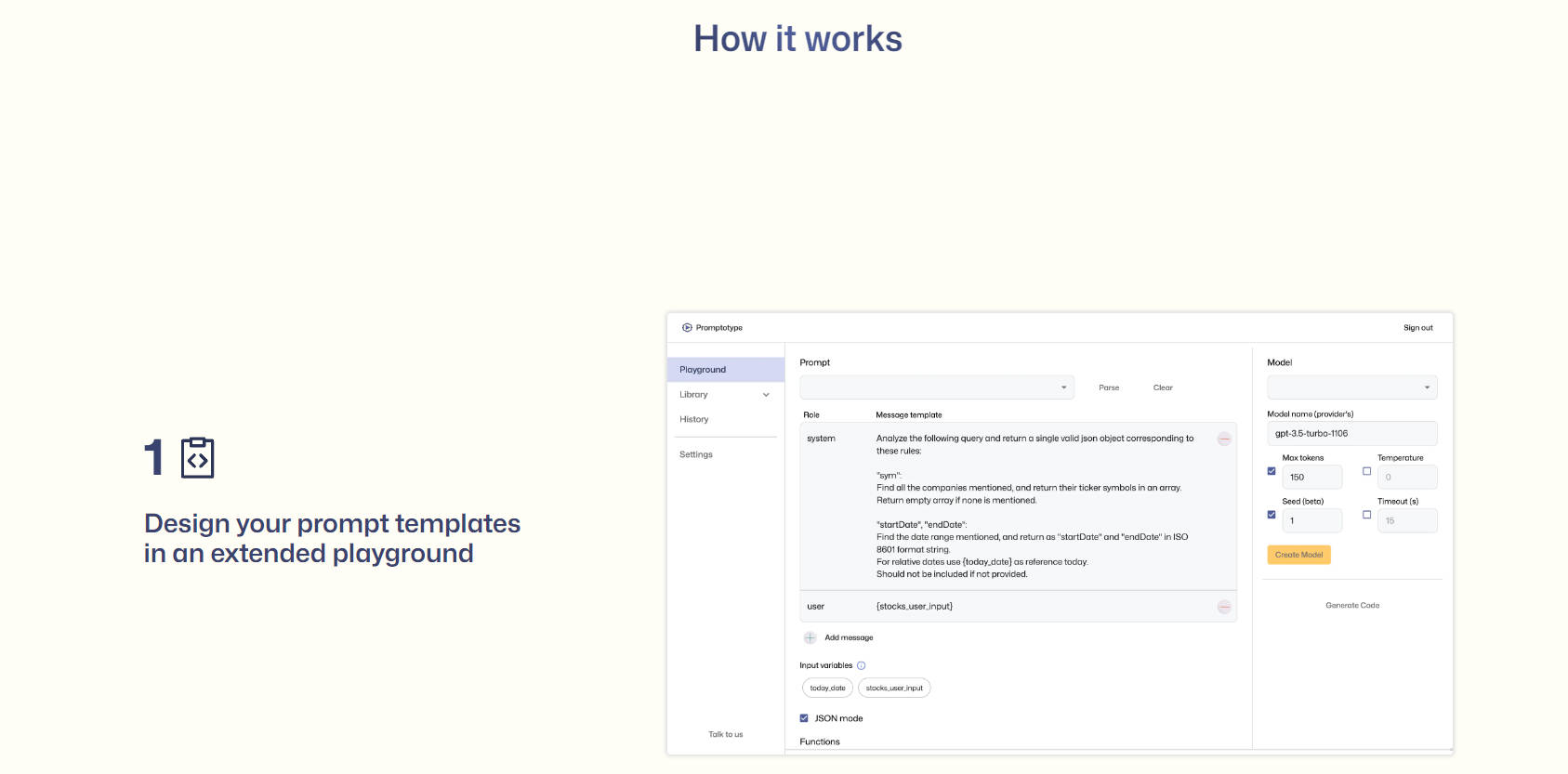
Task: Go to Settings in the sidebar
Action: pos(696,455)
